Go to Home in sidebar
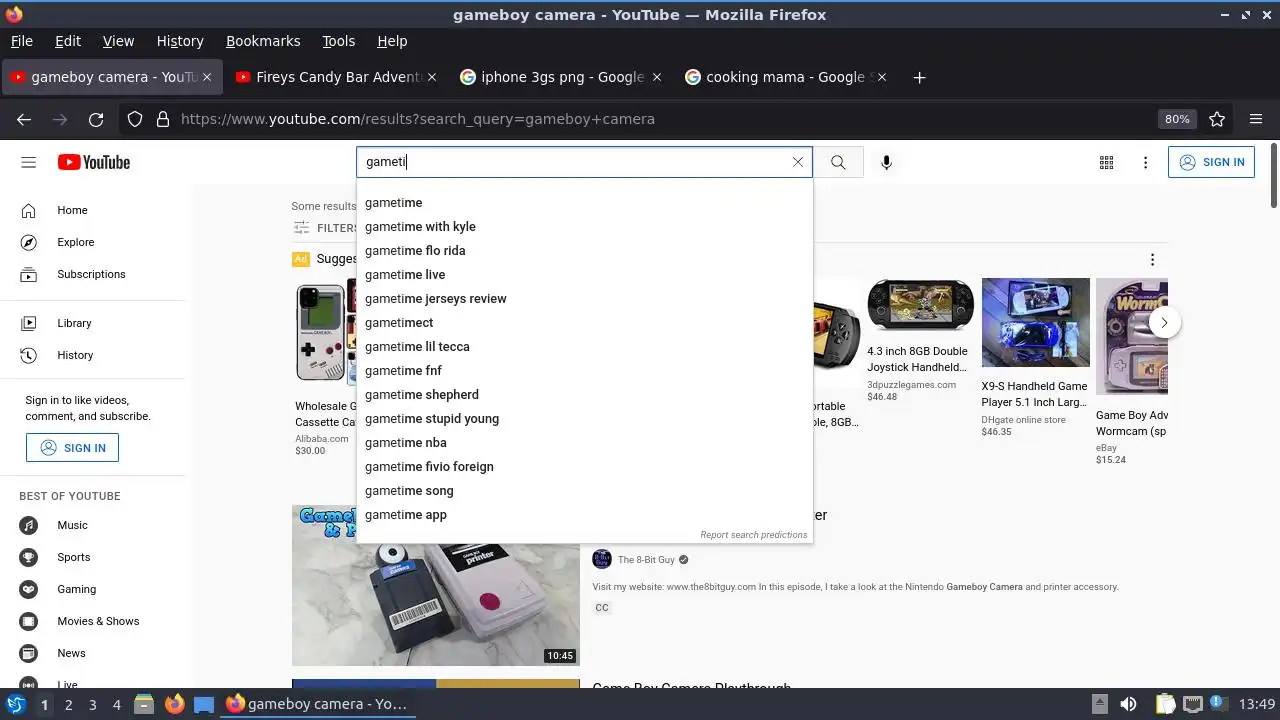Image resolution: width=1280 pixels, height=720 pixels. (x=72, y=210)
